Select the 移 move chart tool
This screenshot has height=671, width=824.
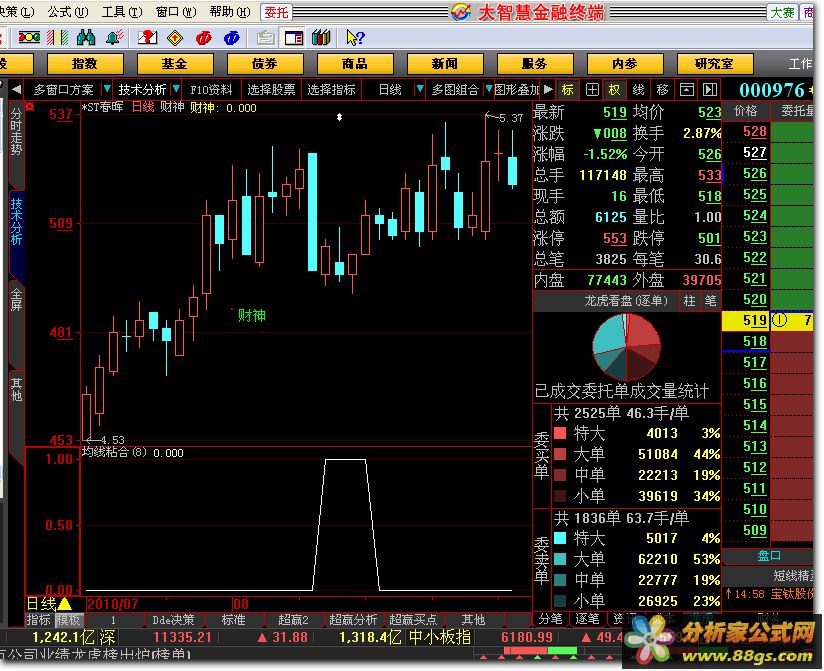pyautogui.click(x=662, y=90)
